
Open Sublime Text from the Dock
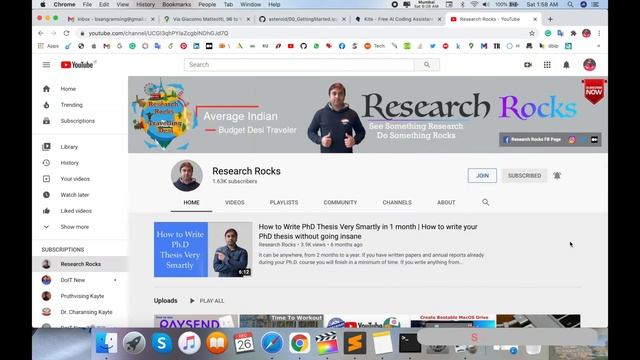click(x=355, y=342)
